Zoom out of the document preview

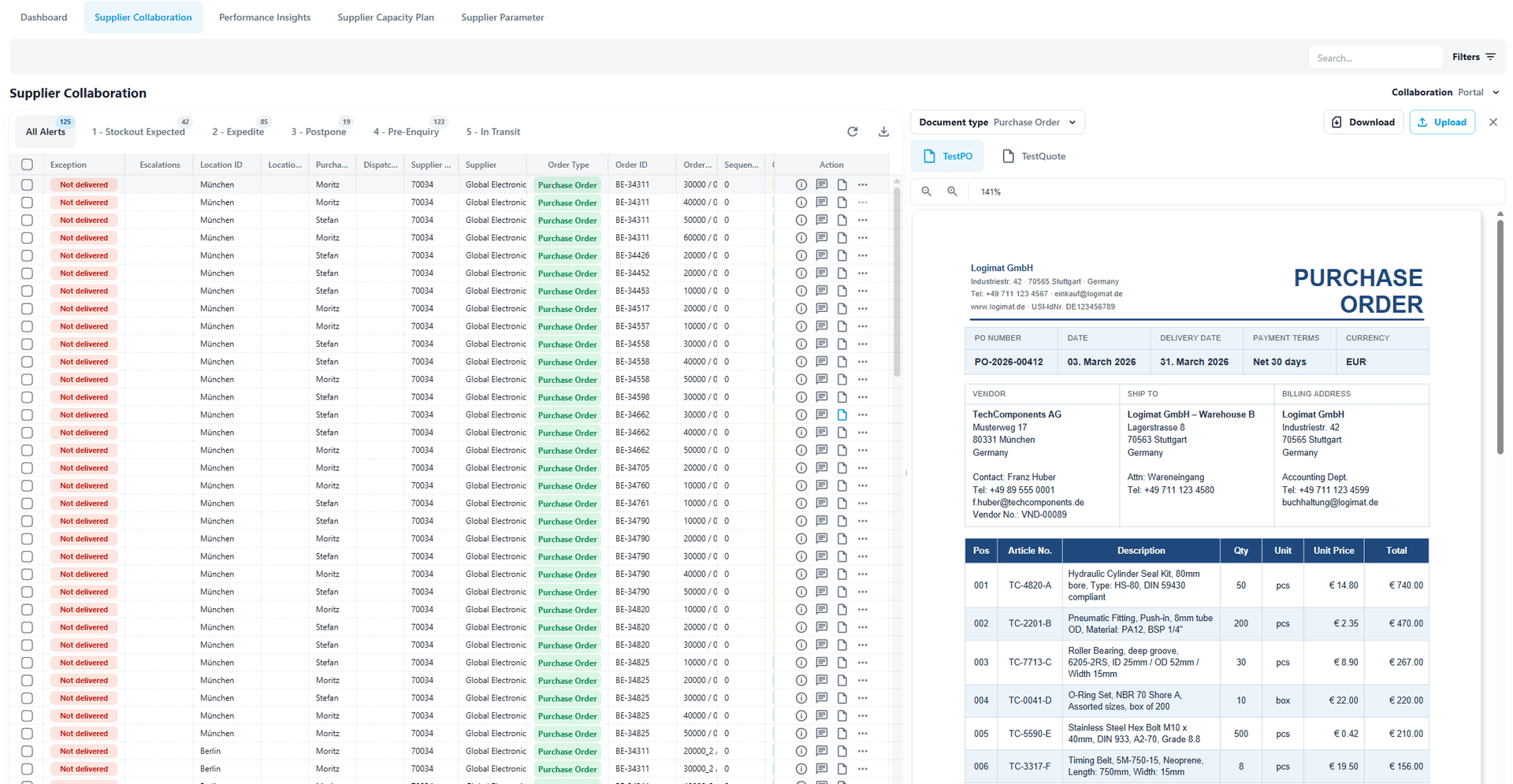[x=927, y=191]
